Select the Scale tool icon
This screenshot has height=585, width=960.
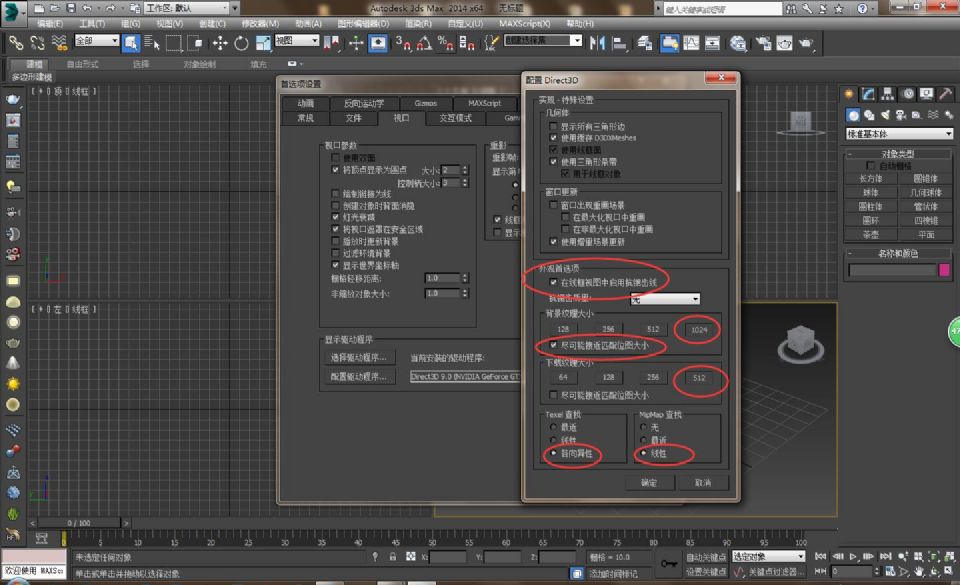pyautogui.click(x=263, y=43)
